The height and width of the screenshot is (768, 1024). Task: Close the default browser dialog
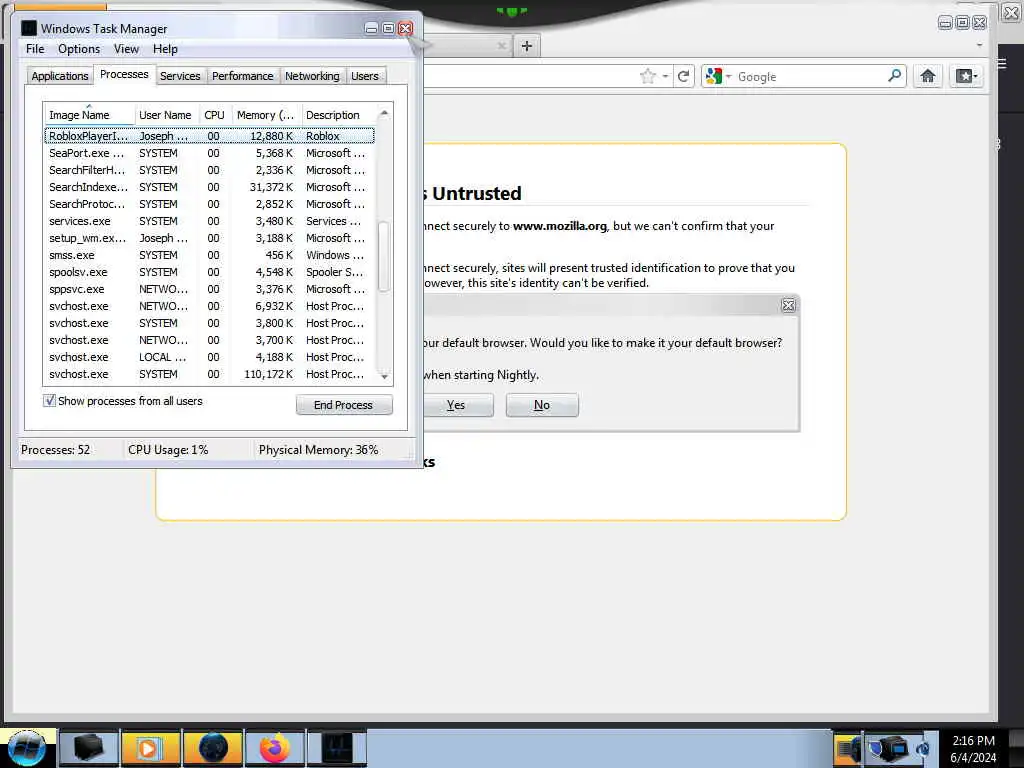pyautogui.click(x=788, y=305)
